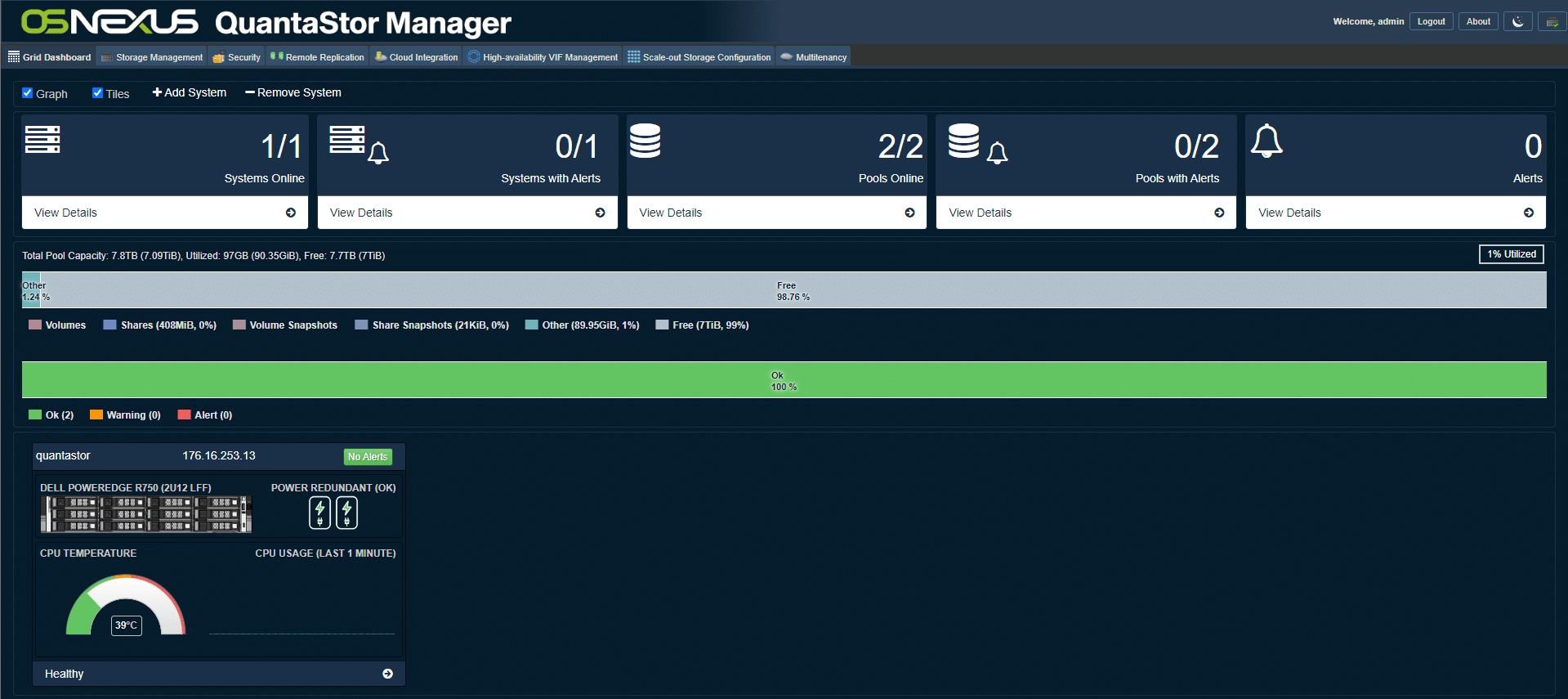1568x699 pixels.
Task: Click the power supply redundancy icon
Action: 333,513
